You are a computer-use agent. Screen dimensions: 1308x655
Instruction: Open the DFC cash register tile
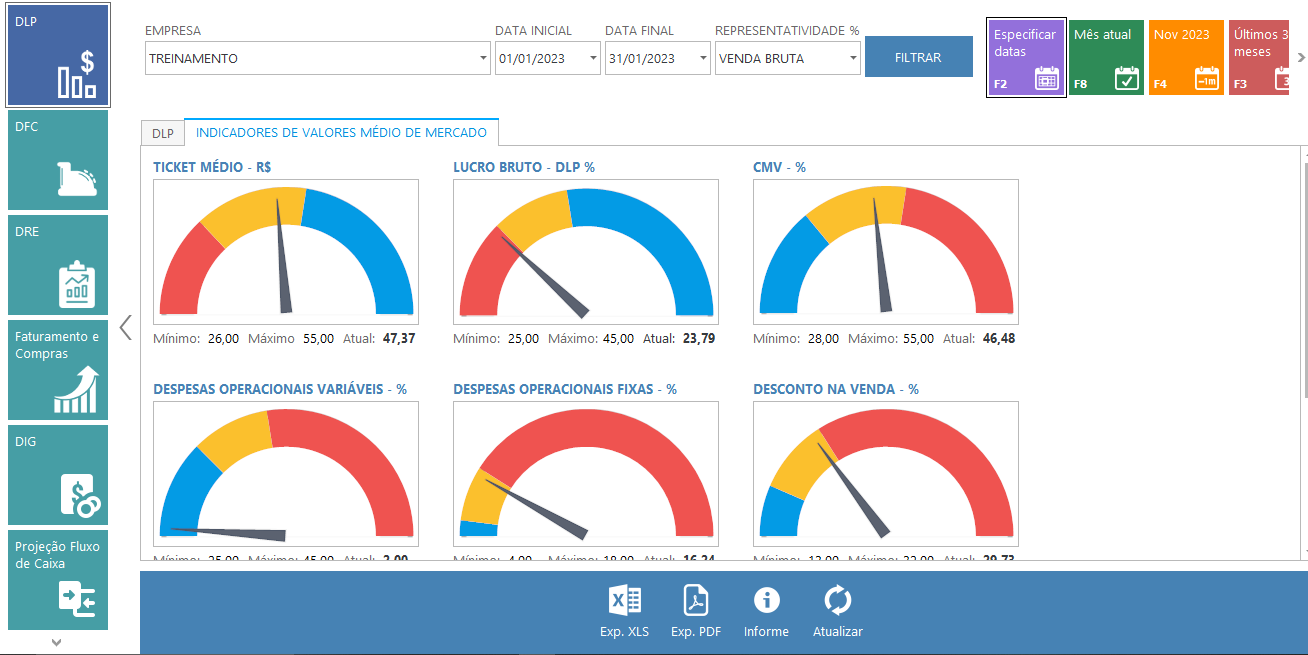pos(58,161)
